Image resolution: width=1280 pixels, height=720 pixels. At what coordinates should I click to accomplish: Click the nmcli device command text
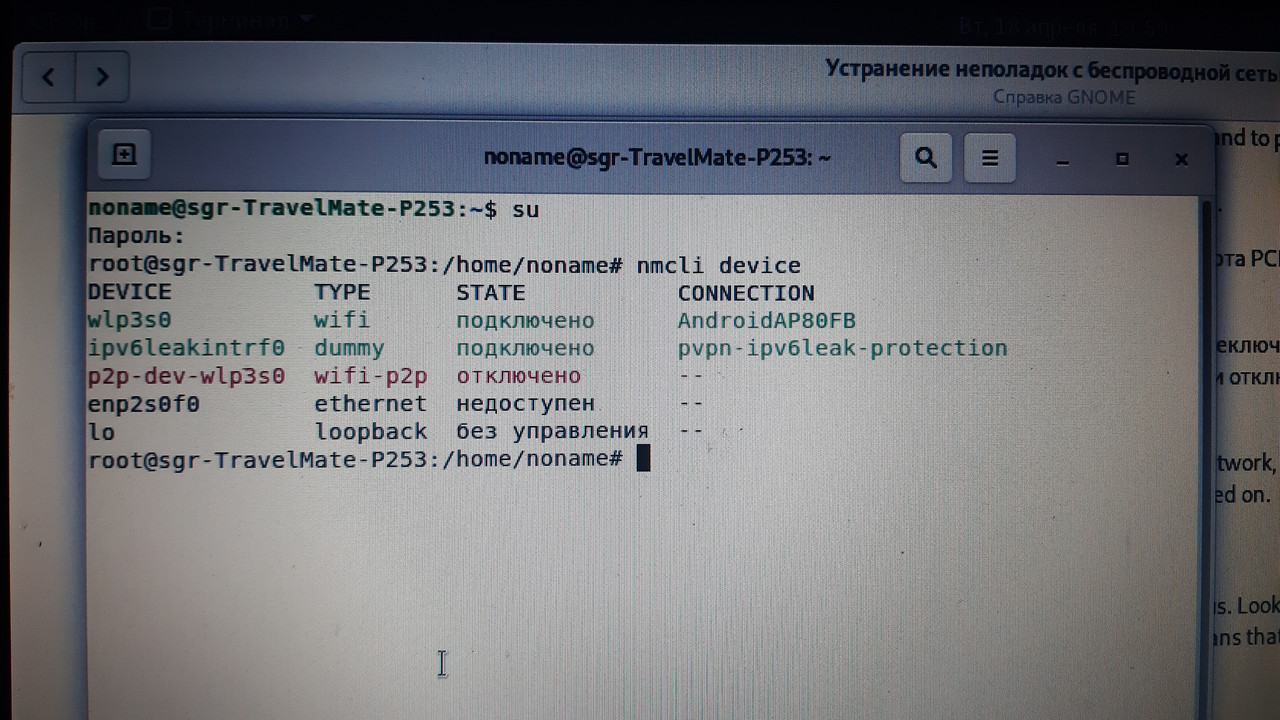(719, 265)
